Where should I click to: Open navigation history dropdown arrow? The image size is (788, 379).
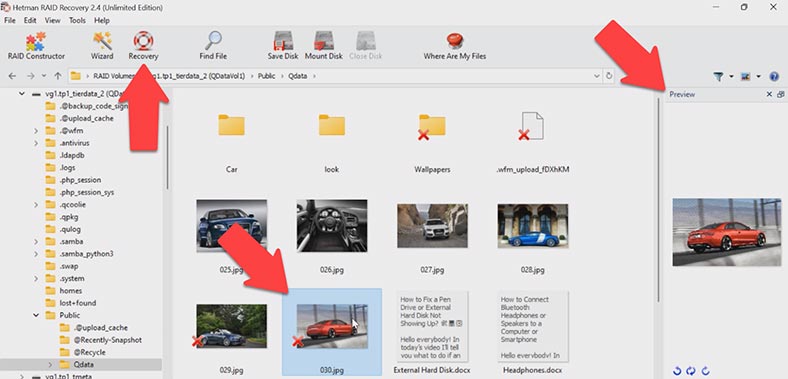pyautogui.click(x=44, y=76)
